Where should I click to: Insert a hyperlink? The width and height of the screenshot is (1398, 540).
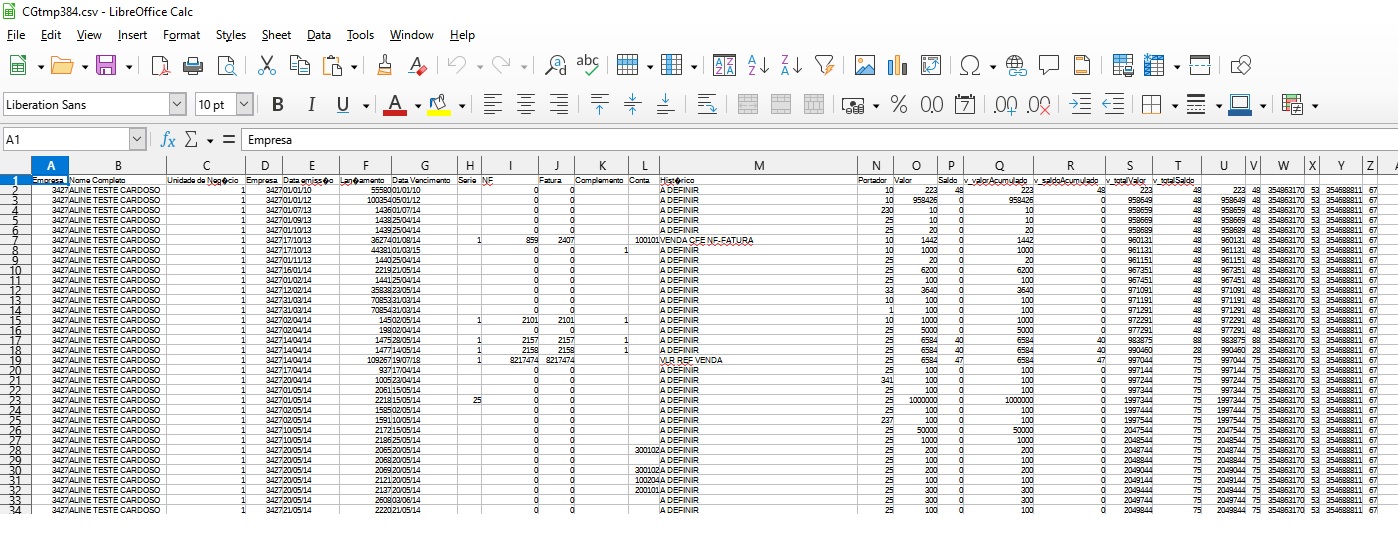point(1016,66)
